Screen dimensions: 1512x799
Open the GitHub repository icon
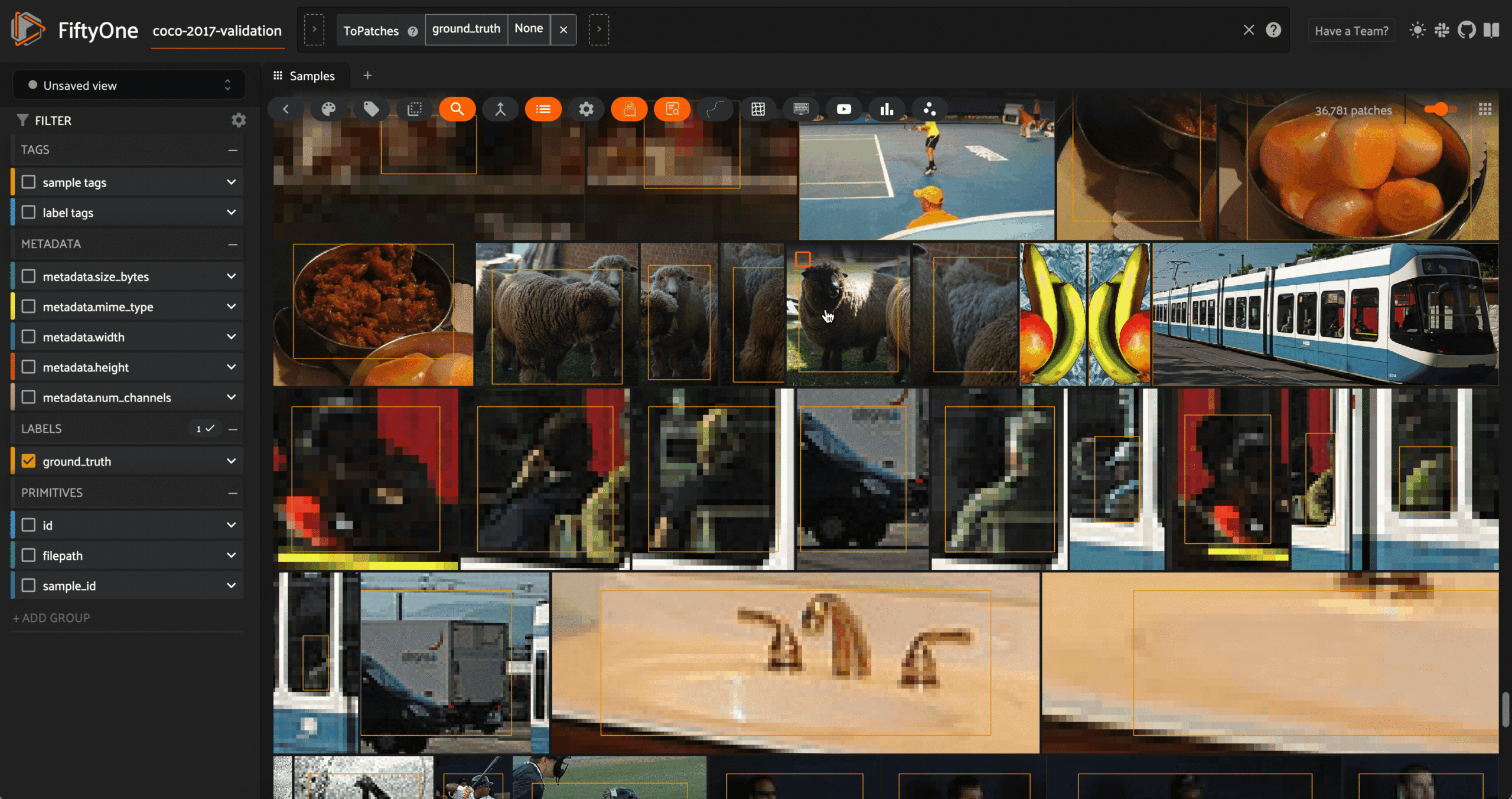[x=1466, y=30]
